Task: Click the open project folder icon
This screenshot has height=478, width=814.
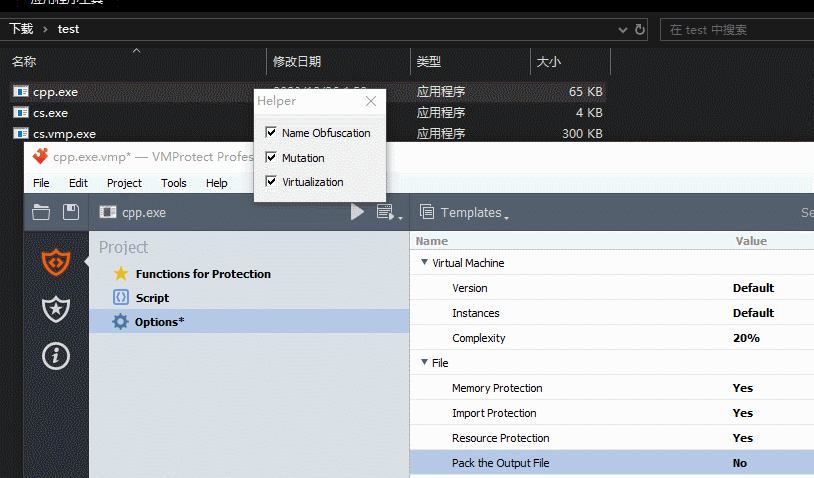Action: 41,212
